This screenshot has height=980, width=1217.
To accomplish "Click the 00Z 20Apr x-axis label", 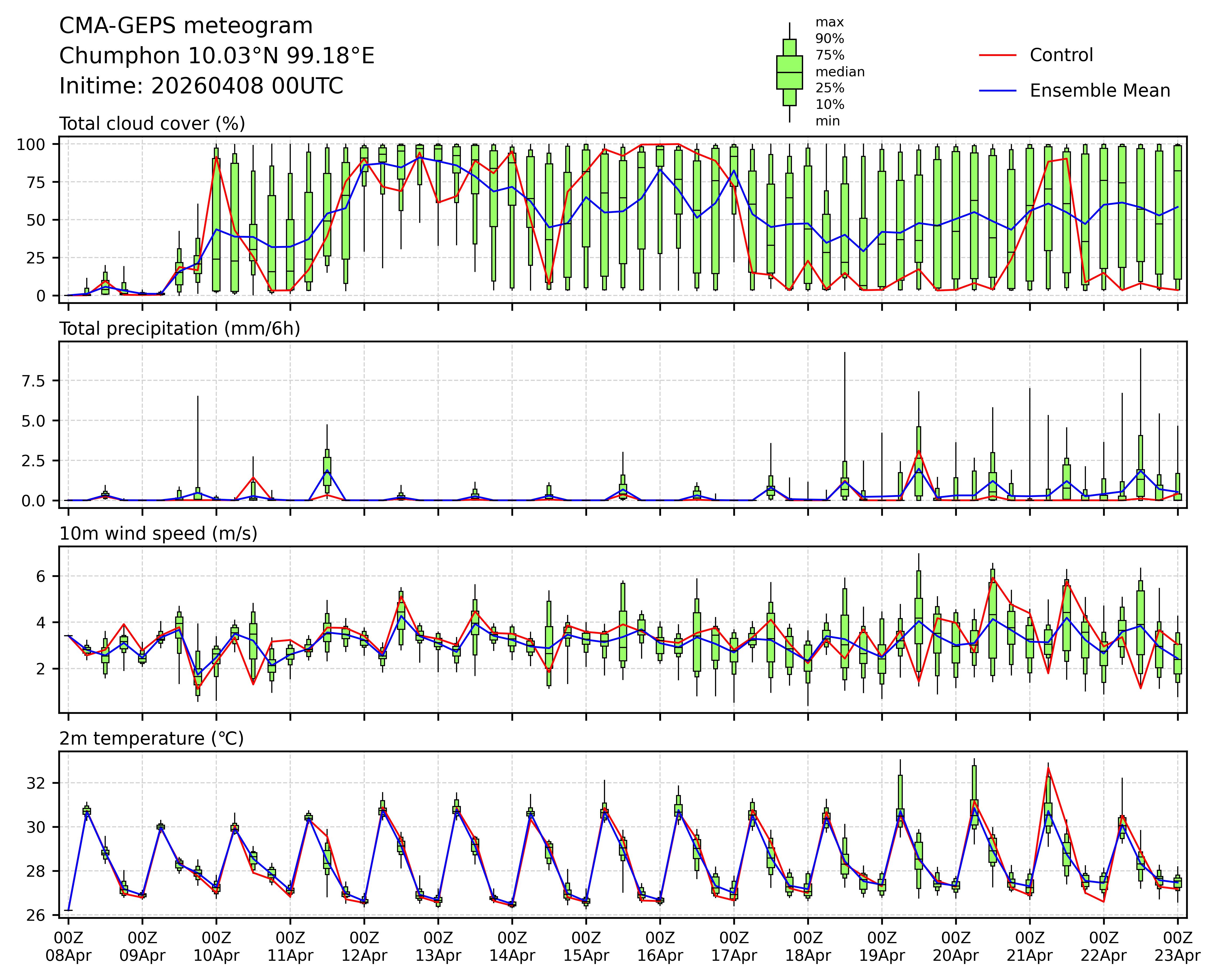I will click(956, 947).
